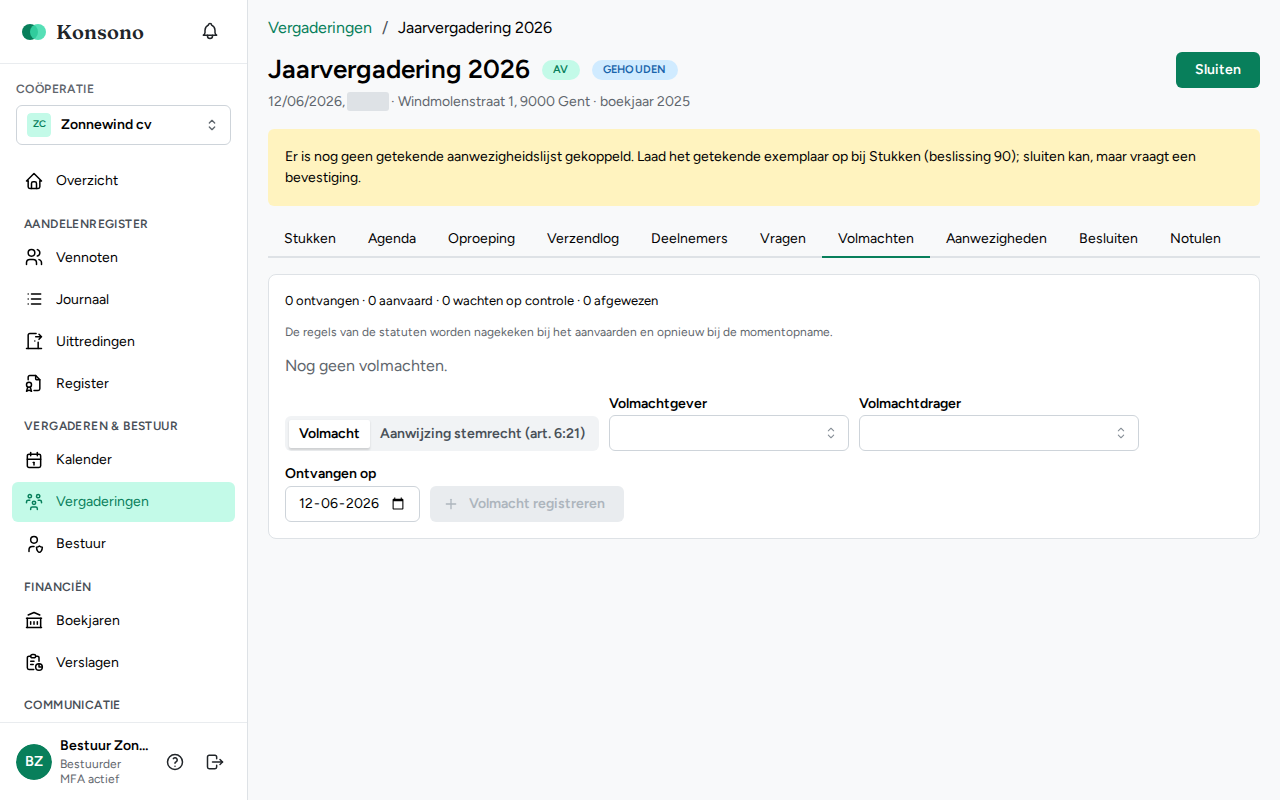Select the Volmacht segment option
Viewport: 1280px width, 800px height.
(329, 434)
